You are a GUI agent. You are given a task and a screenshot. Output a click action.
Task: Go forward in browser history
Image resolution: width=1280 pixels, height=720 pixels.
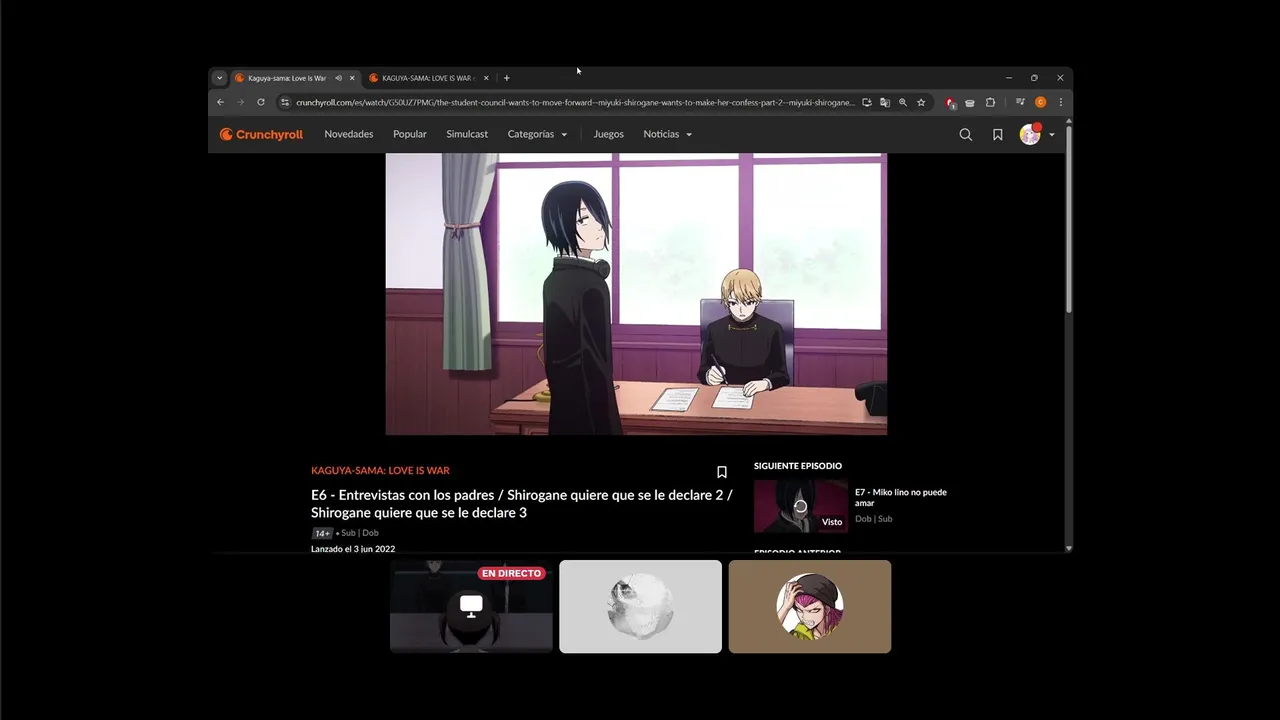(x=241, y=102)
